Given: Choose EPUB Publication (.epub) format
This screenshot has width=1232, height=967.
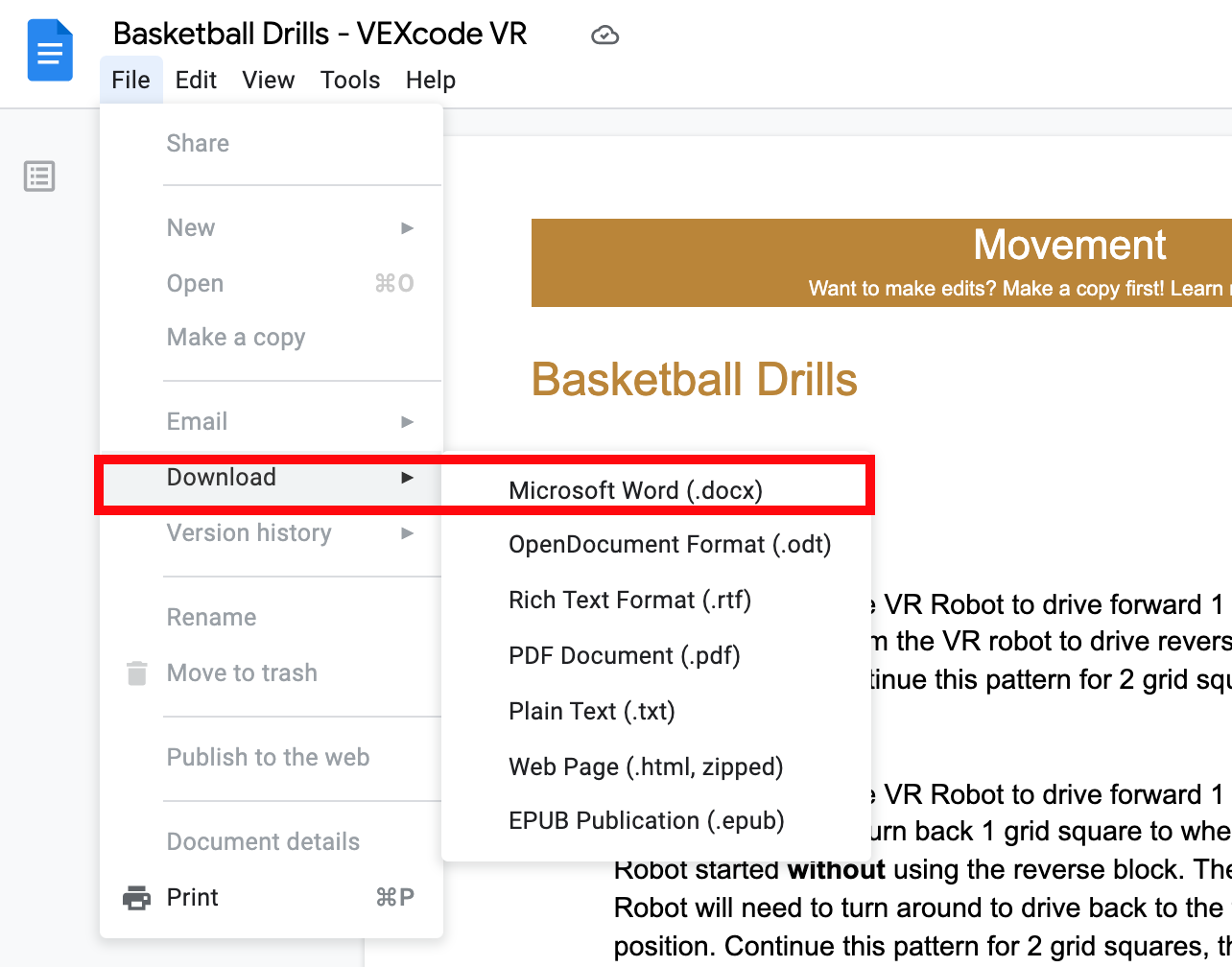Looking at the screenshot, I should point(646,820).
